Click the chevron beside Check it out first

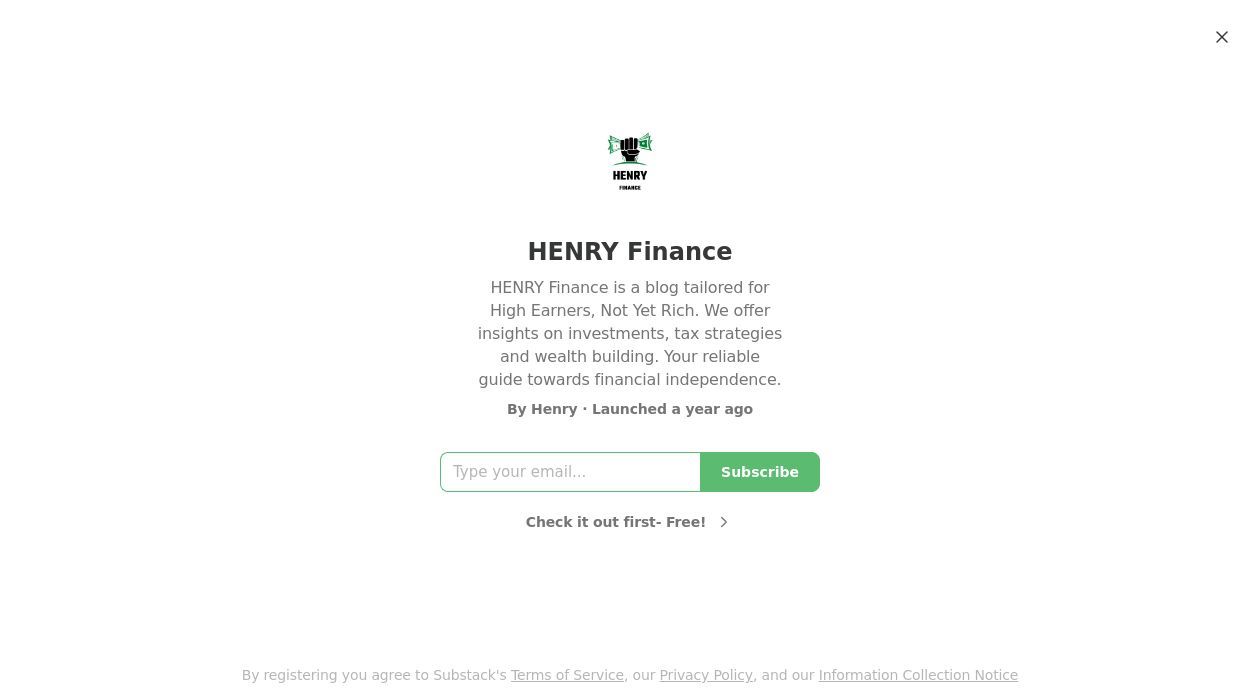point(724,522)
